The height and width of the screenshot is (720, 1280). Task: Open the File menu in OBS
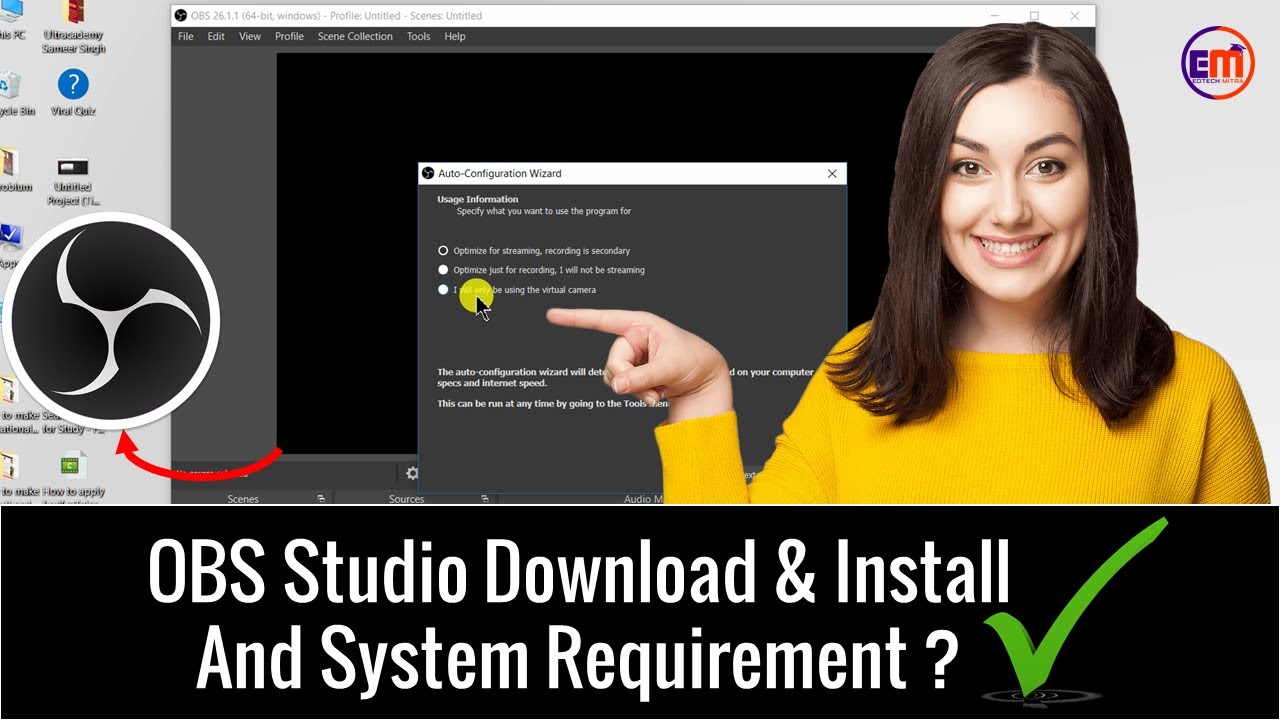[186, 36]
